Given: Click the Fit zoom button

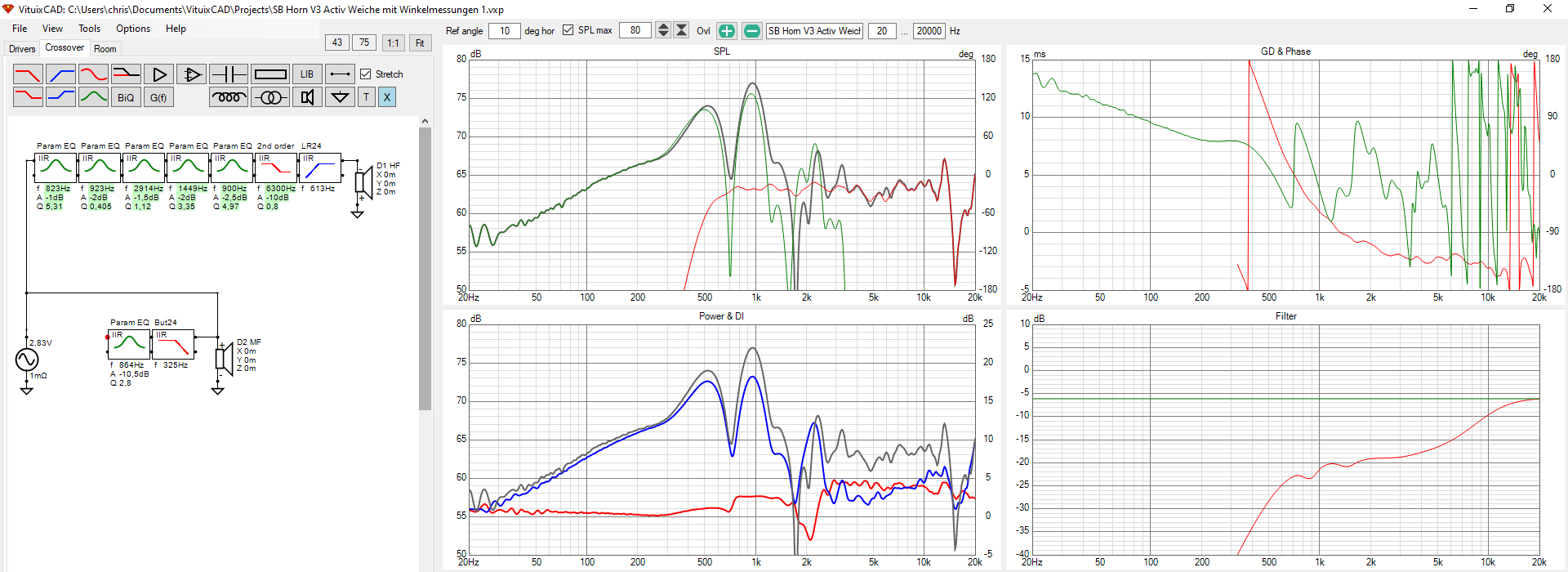Looking at the screenshot, I should 420,42.
